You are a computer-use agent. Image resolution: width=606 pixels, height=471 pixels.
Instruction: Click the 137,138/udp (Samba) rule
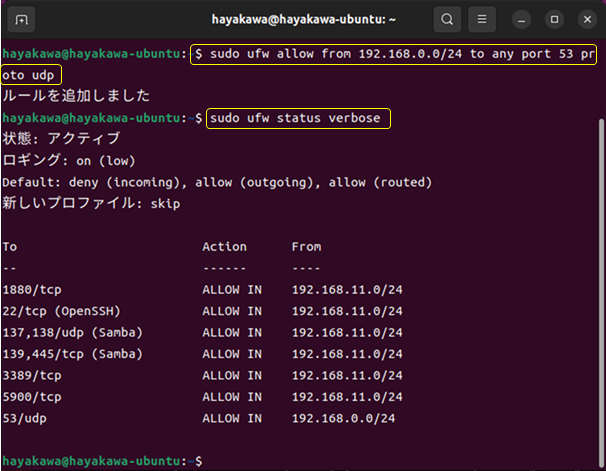click(72, 332)
